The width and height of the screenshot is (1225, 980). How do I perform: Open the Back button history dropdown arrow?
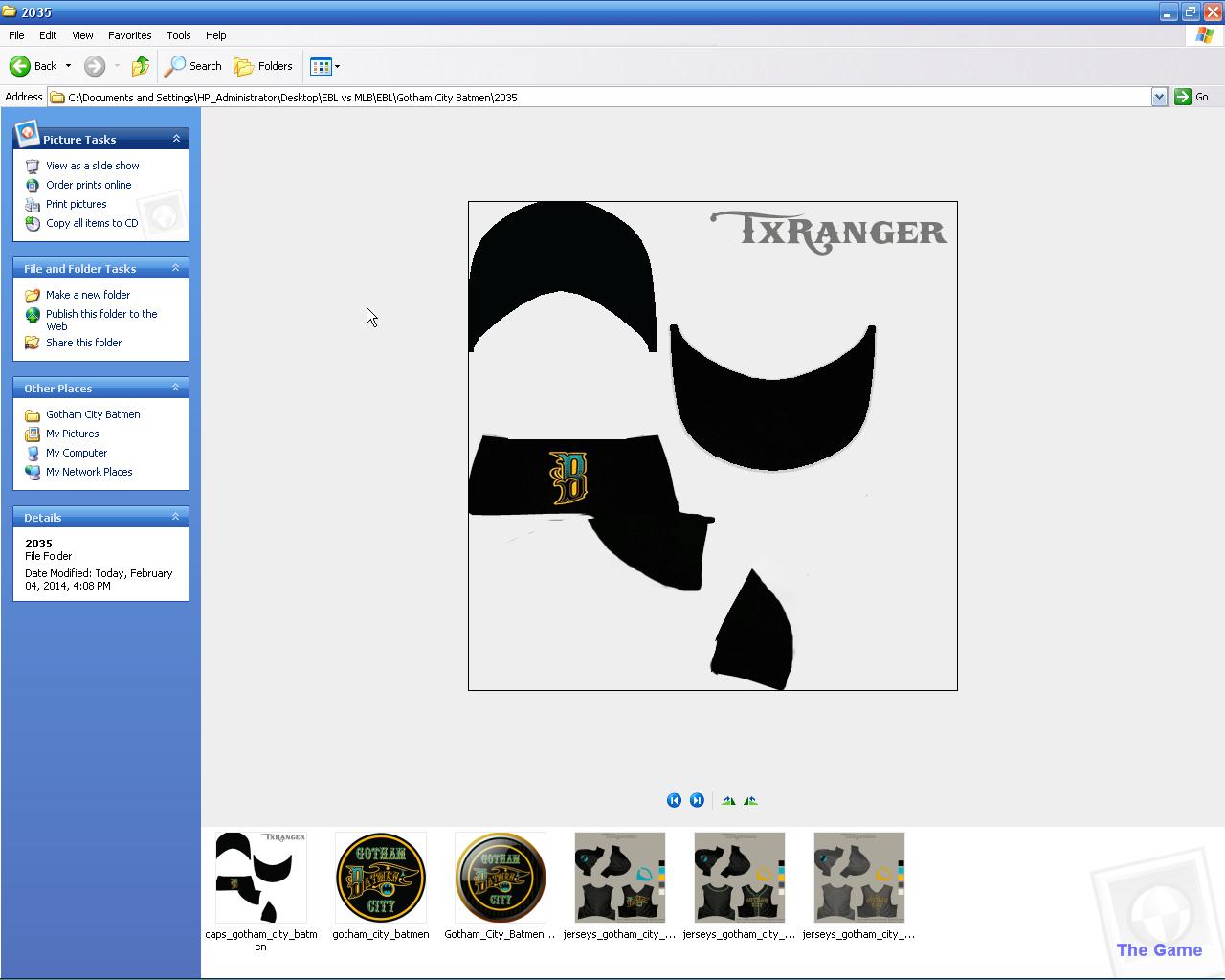[68, 66]
